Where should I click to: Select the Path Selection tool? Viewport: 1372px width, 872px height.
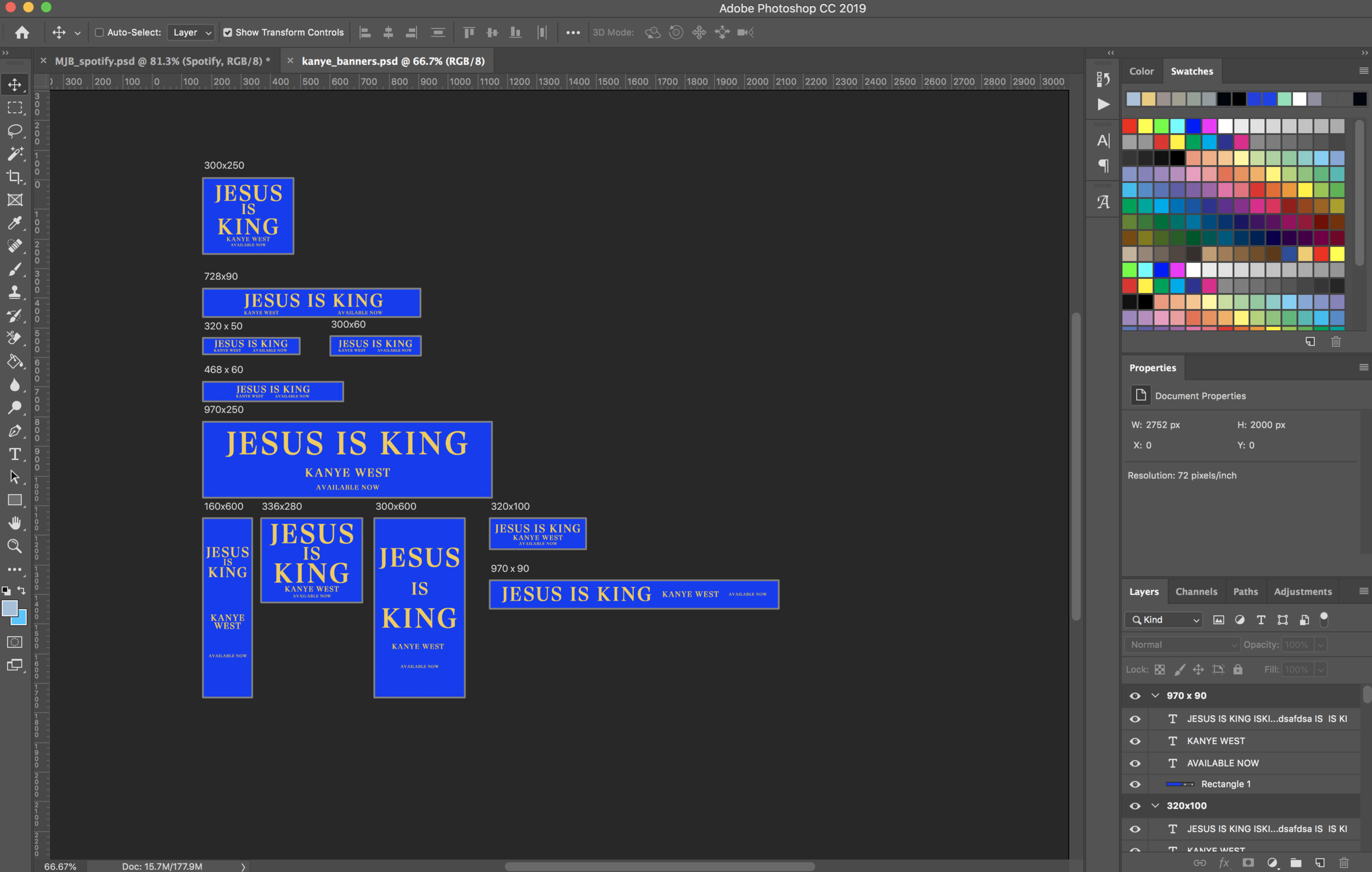tap(15, 477)
